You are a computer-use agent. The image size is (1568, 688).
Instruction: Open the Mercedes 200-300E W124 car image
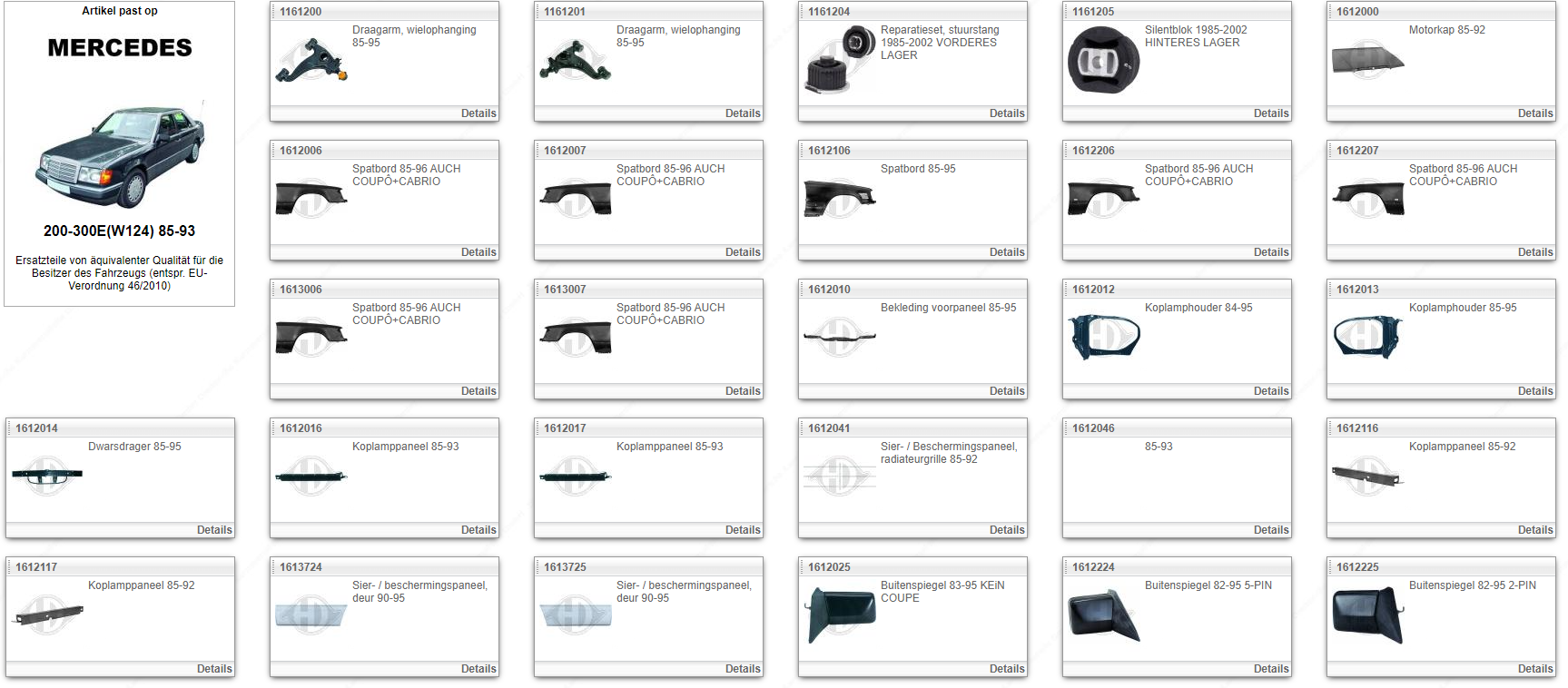pos(120,156)
